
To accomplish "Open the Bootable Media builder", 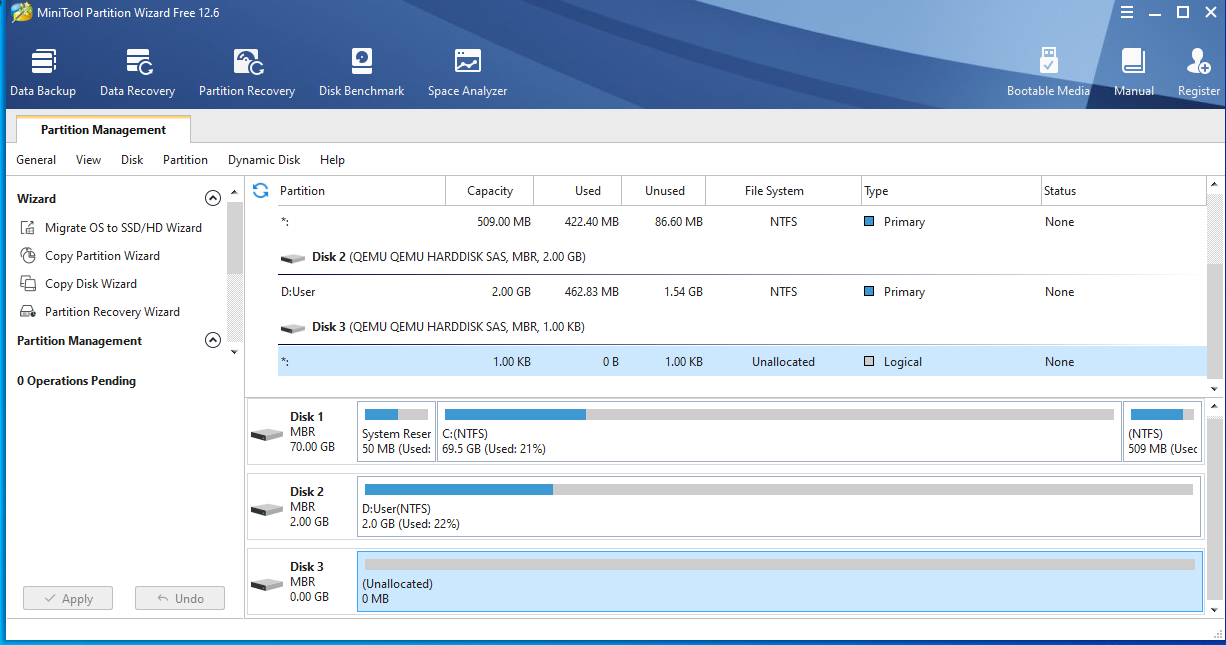I will tap(1048, 73).
